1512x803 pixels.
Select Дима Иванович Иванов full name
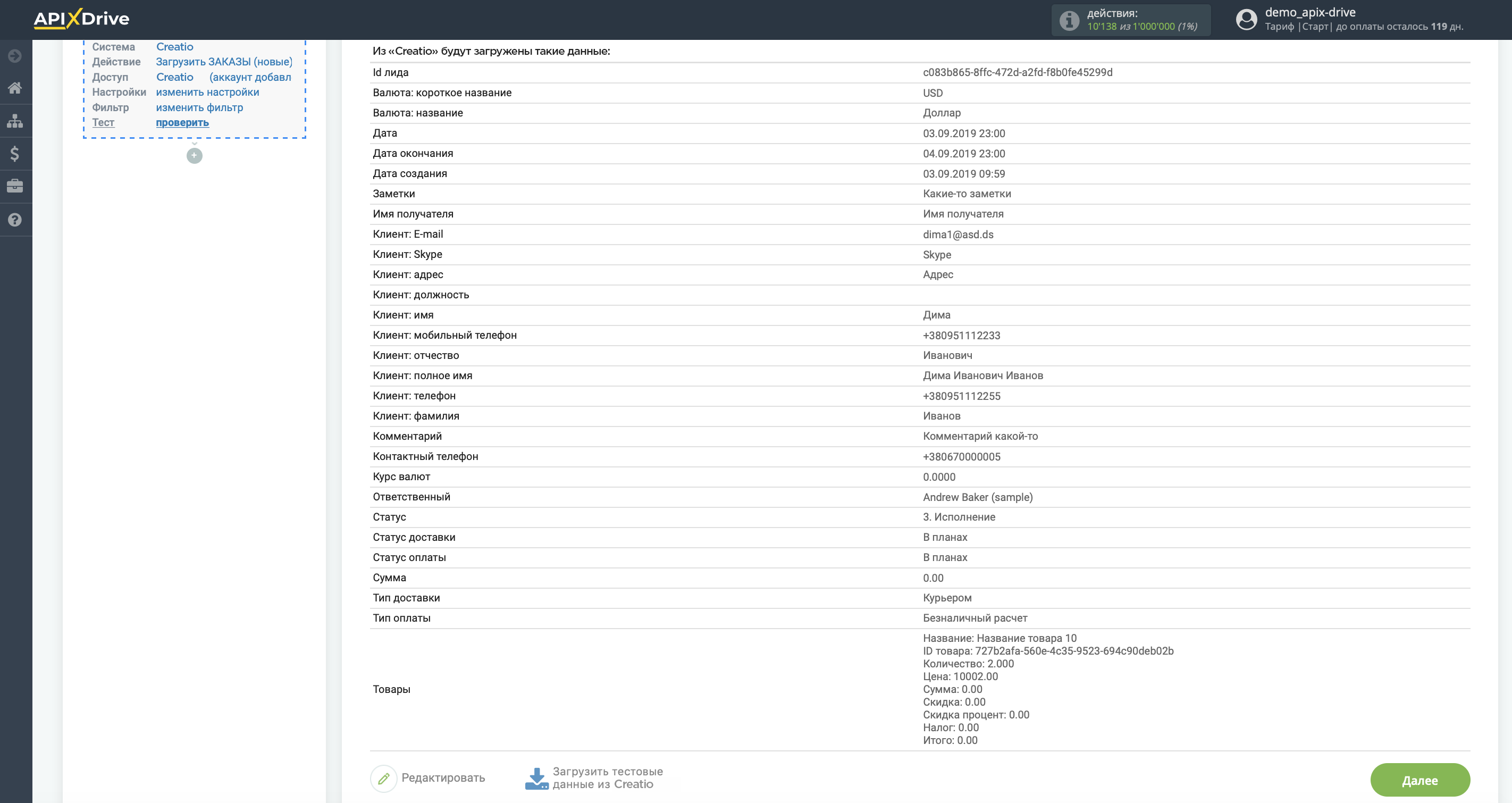coord(983,375)
